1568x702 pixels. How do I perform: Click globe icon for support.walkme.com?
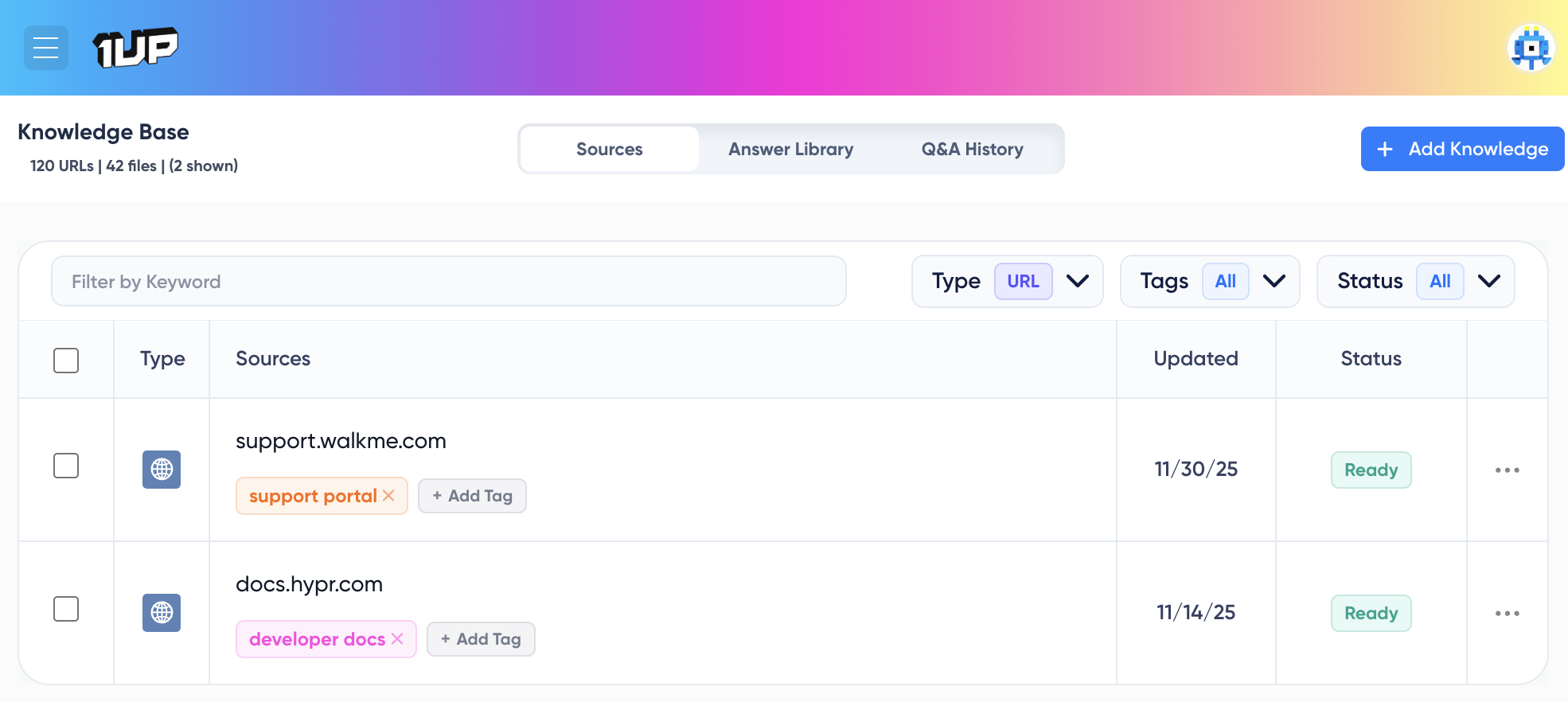point(162,470)
